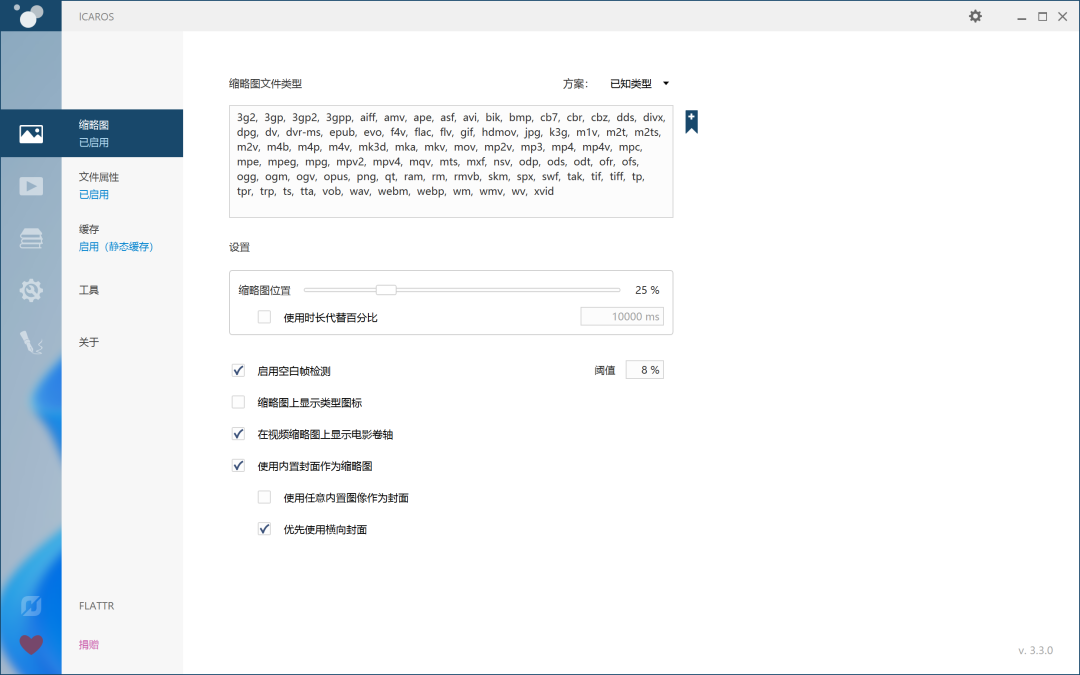Add a file type with the bookmark plus icon
Viewport: 1080px width, 675px height.
(x=691, y=121)
